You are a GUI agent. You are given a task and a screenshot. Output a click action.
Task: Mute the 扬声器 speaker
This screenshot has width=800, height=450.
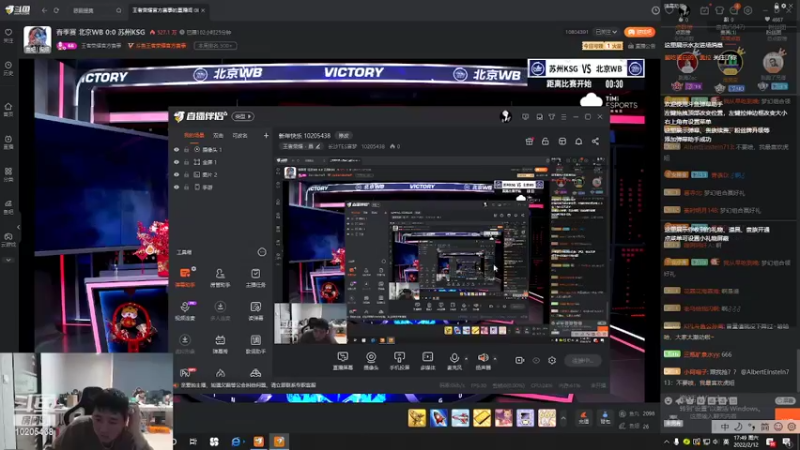point(483,360)
